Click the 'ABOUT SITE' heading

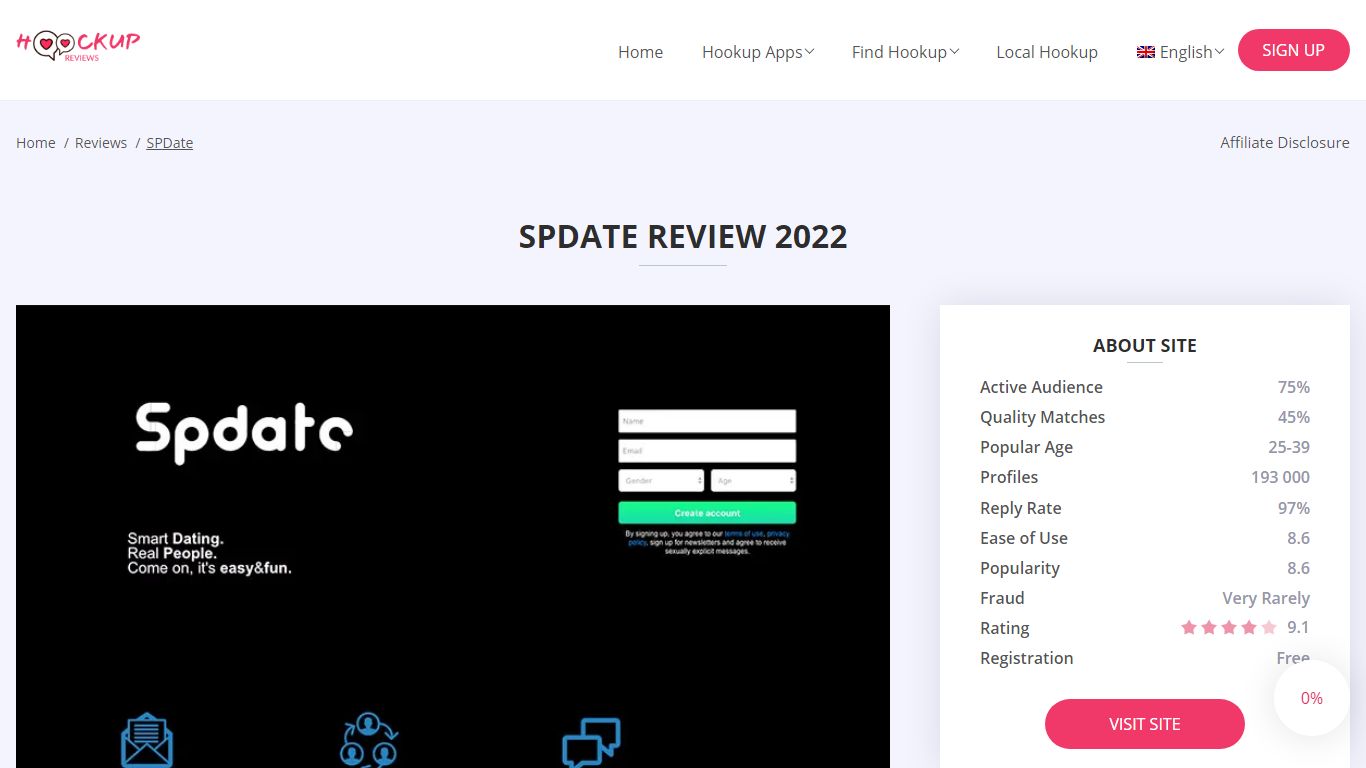(1145, 346)
